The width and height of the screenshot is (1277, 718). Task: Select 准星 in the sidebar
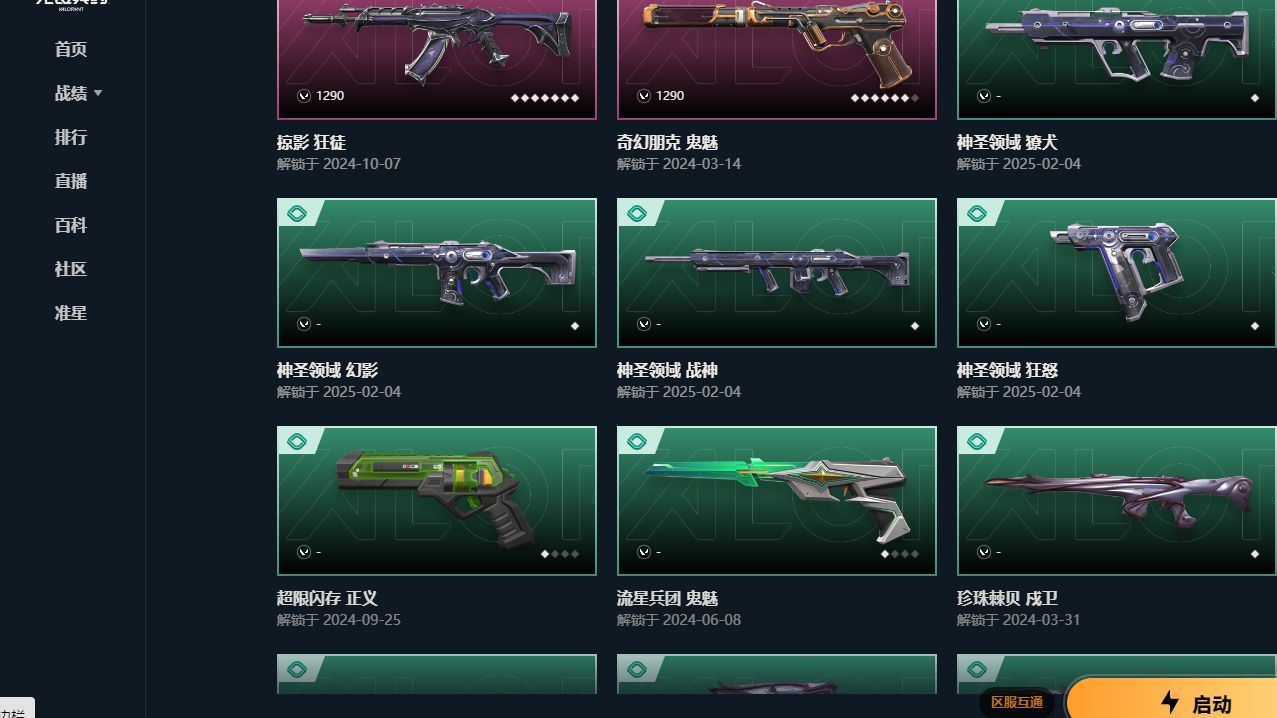71,313
